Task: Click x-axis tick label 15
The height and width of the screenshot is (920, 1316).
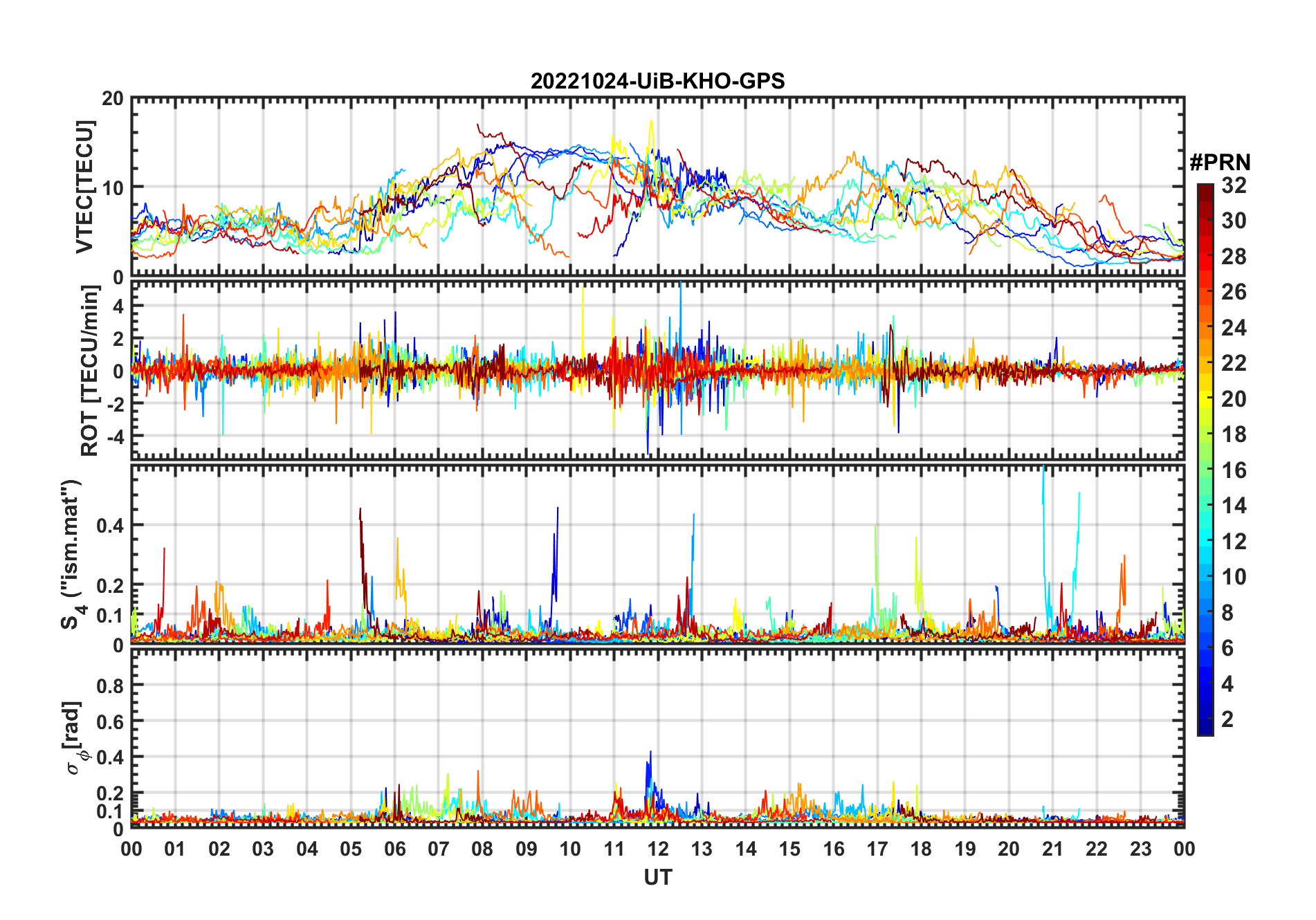Action: click(x=789, y=849)
